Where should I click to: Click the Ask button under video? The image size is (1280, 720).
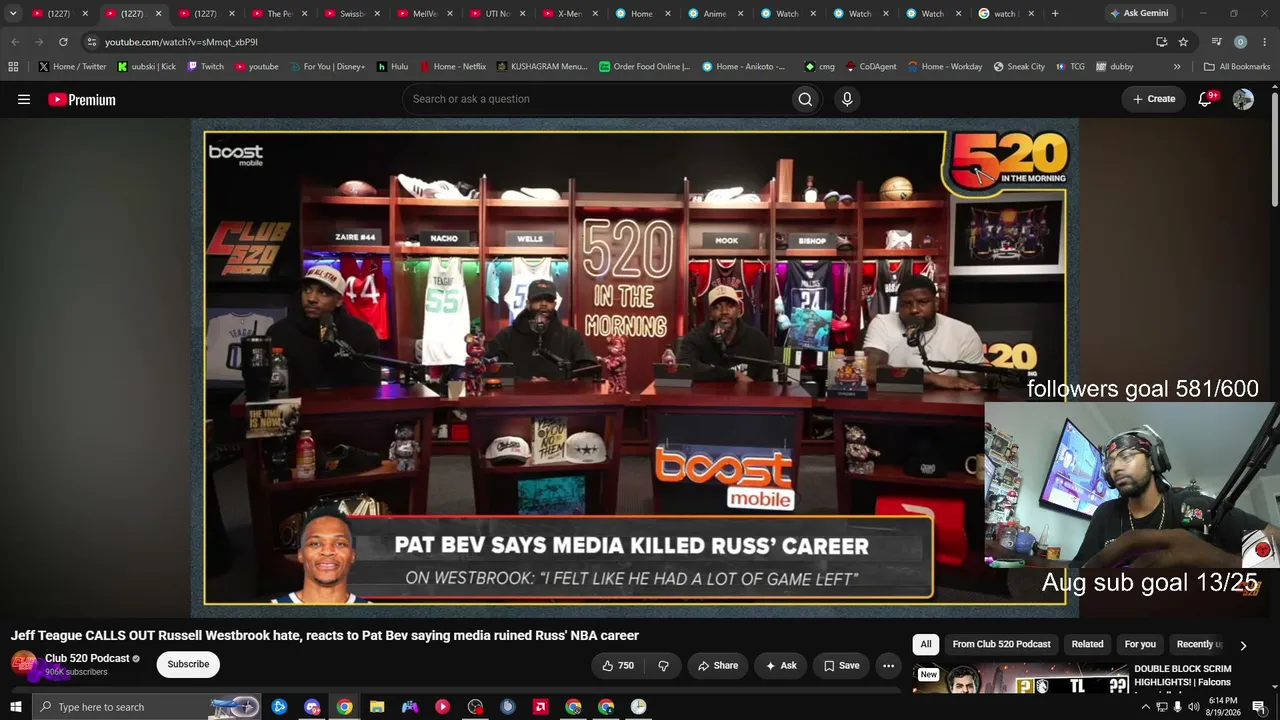pyautogui.click(x=781, y=665)
